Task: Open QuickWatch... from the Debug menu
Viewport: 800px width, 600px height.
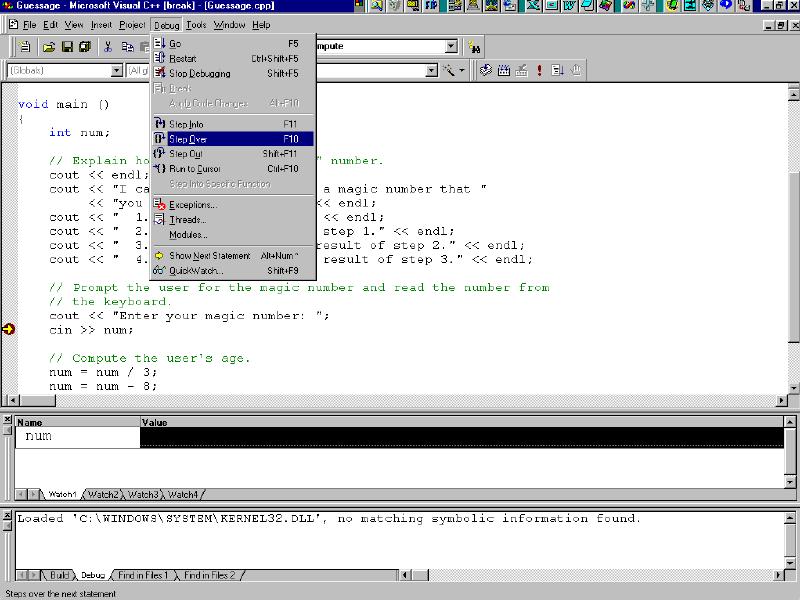Action: 233,270
